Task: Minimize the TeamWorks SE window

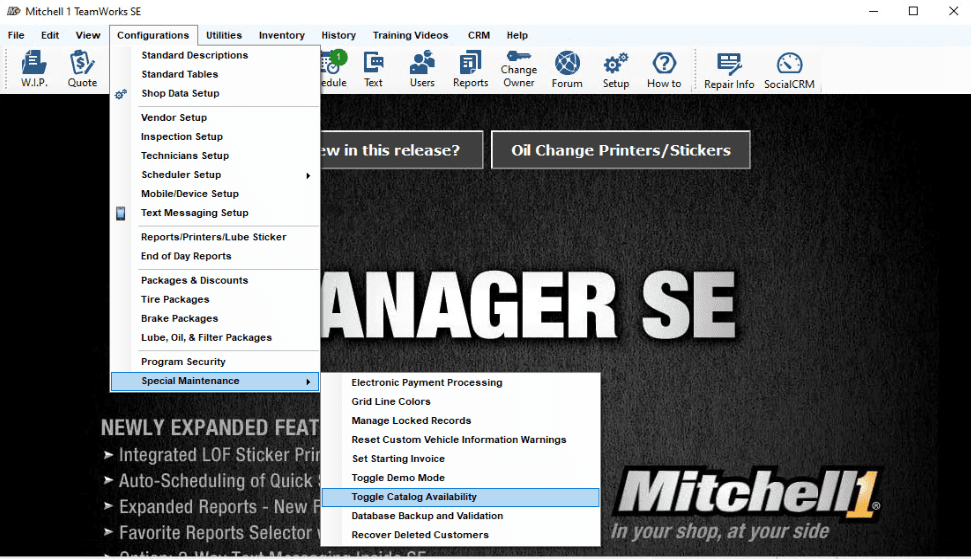Action: 873,11
